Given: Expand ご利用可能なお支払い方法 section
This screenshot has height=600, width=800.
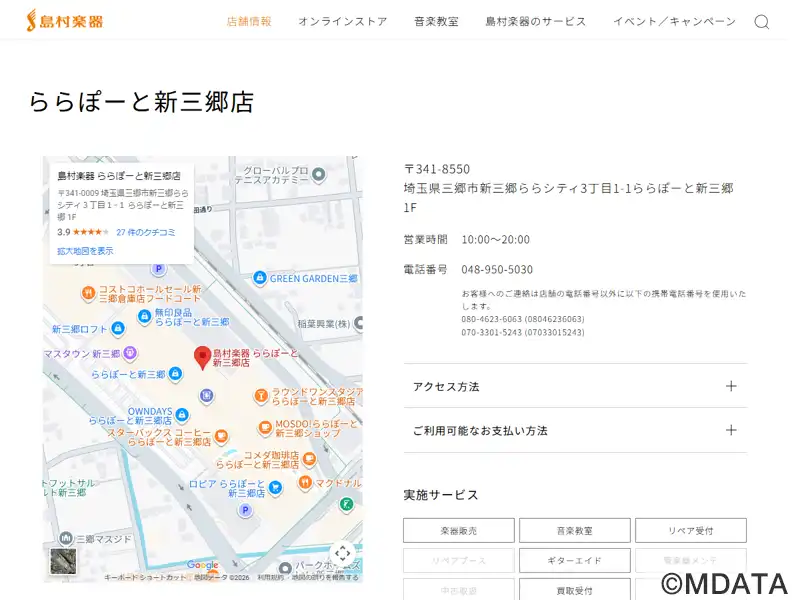Looking at the screenshot, I should coord(575,430).
